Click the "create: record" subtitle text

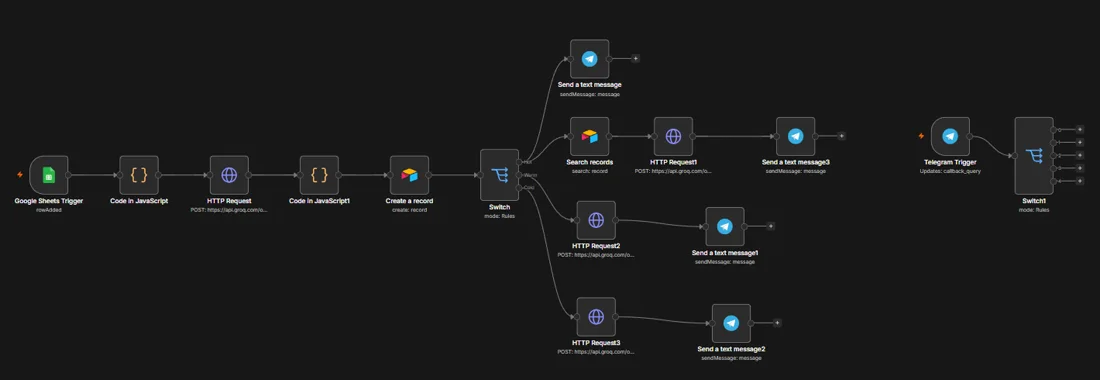(x=409, y=209)
